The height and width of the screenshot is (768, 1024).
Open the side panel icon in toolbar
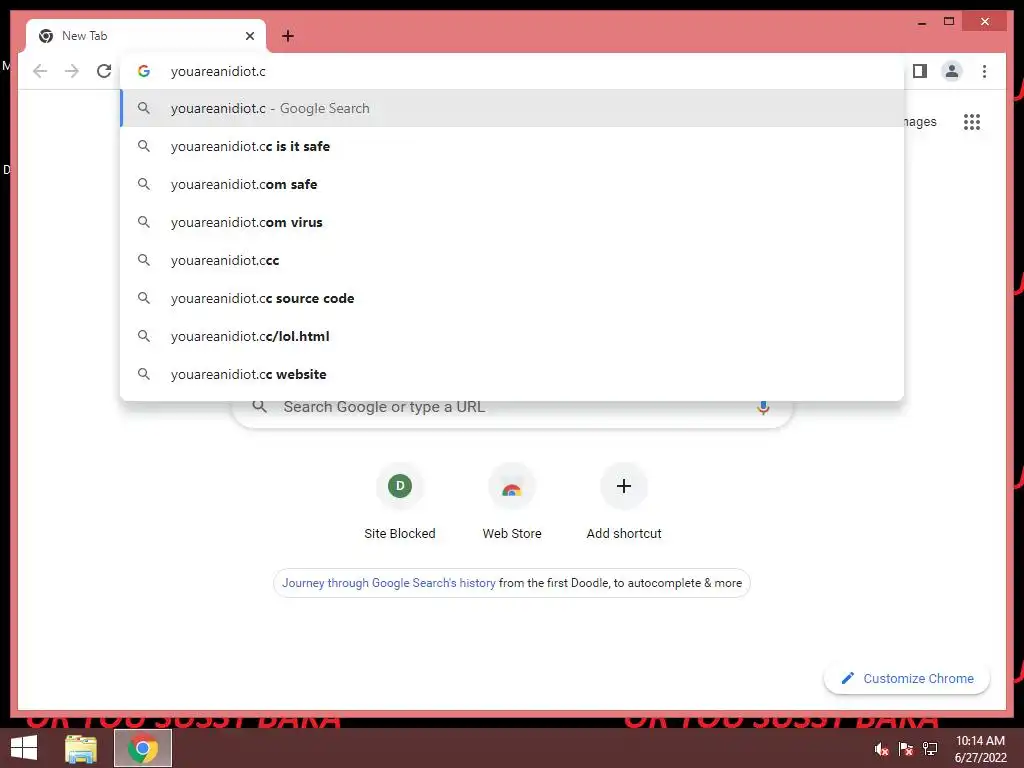tap(920, 71)
